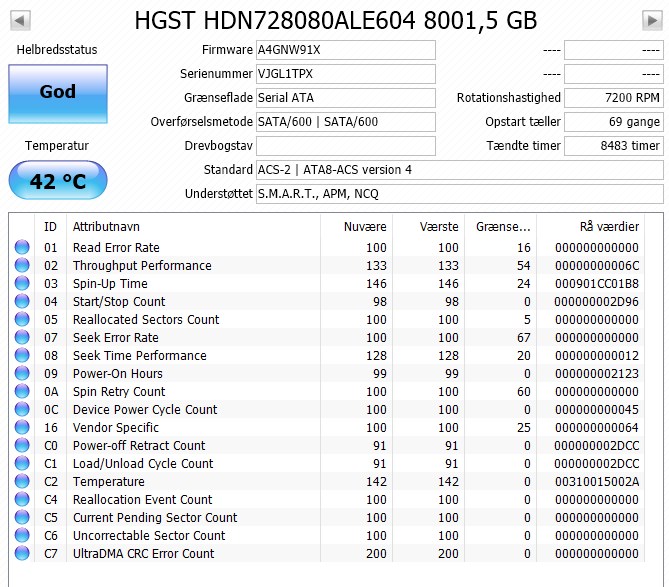Select the serial number field VJGL1TPX
The height and width of the screenshot is (587, 669).
(346, 74)
